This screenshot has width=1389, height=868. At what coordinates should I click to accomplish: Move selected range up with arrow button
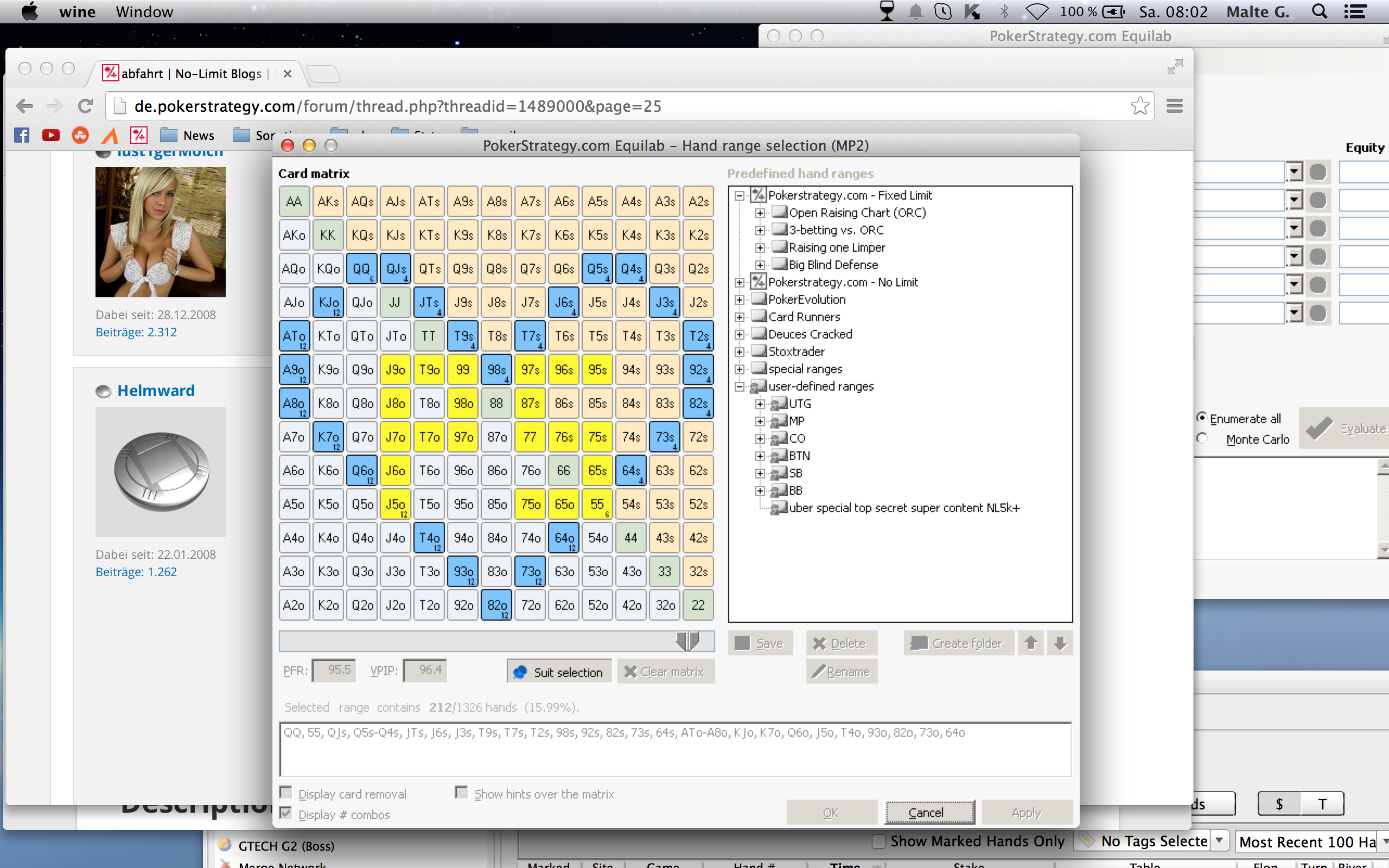1031,643
